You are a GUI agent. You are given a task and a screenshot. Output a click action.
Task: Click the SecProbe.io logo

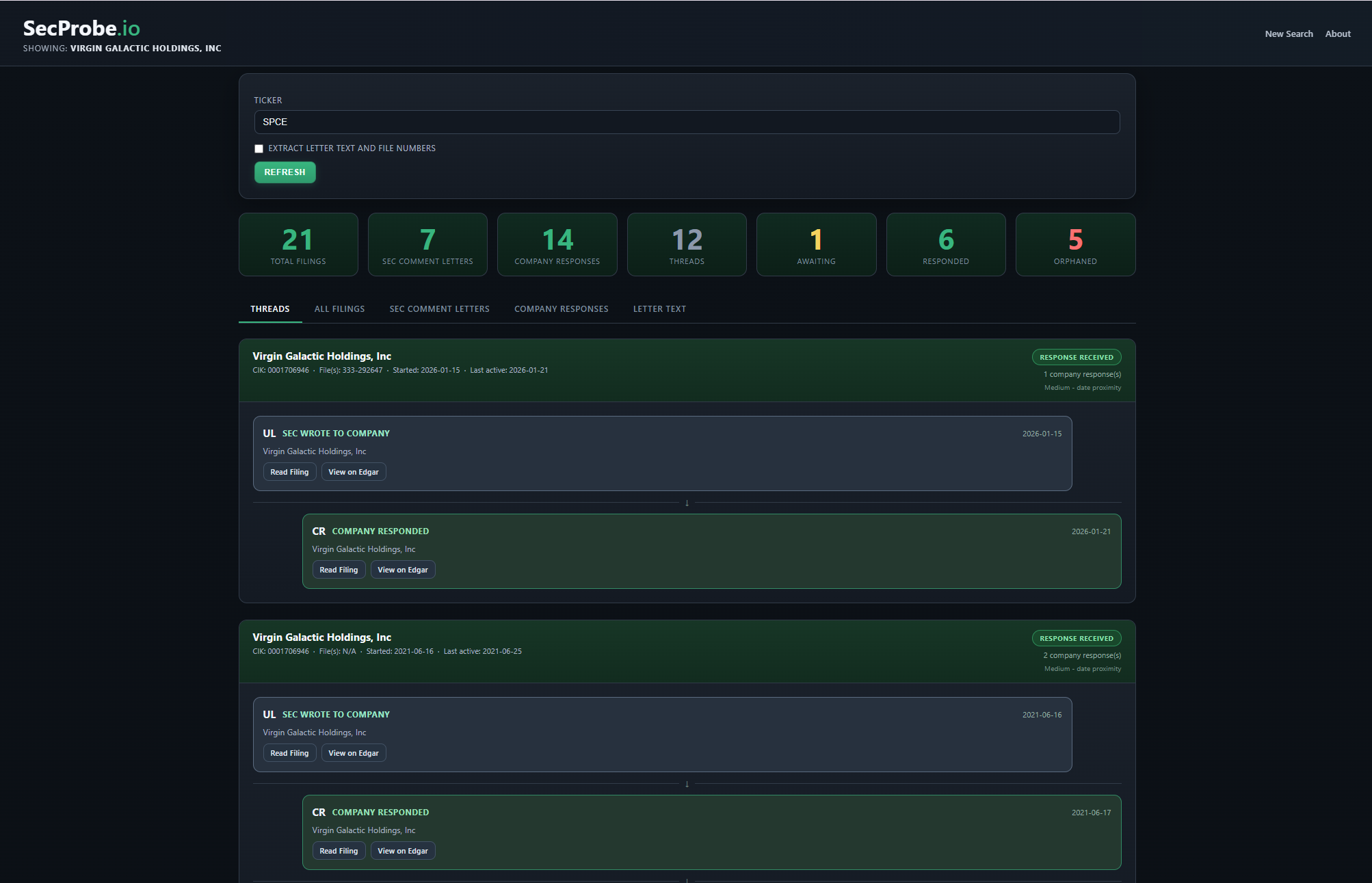coord(80,29)
